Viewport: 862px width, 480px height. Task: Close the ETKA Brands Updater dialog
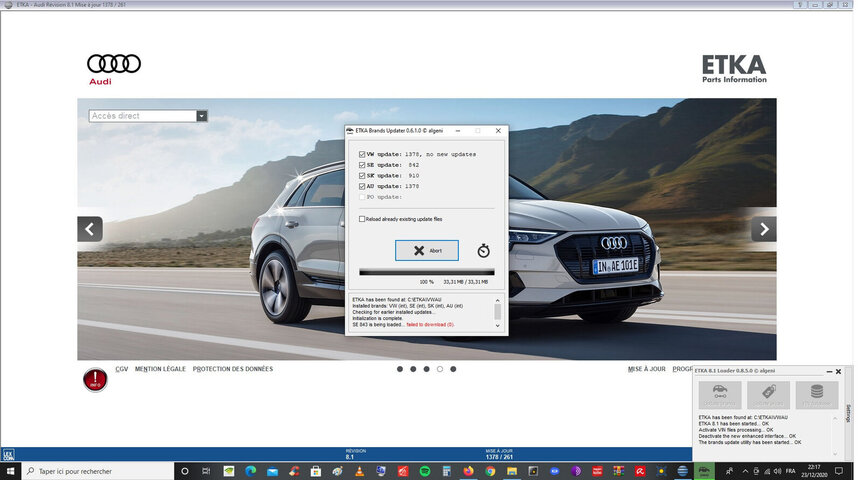click(x=498, y=131)
